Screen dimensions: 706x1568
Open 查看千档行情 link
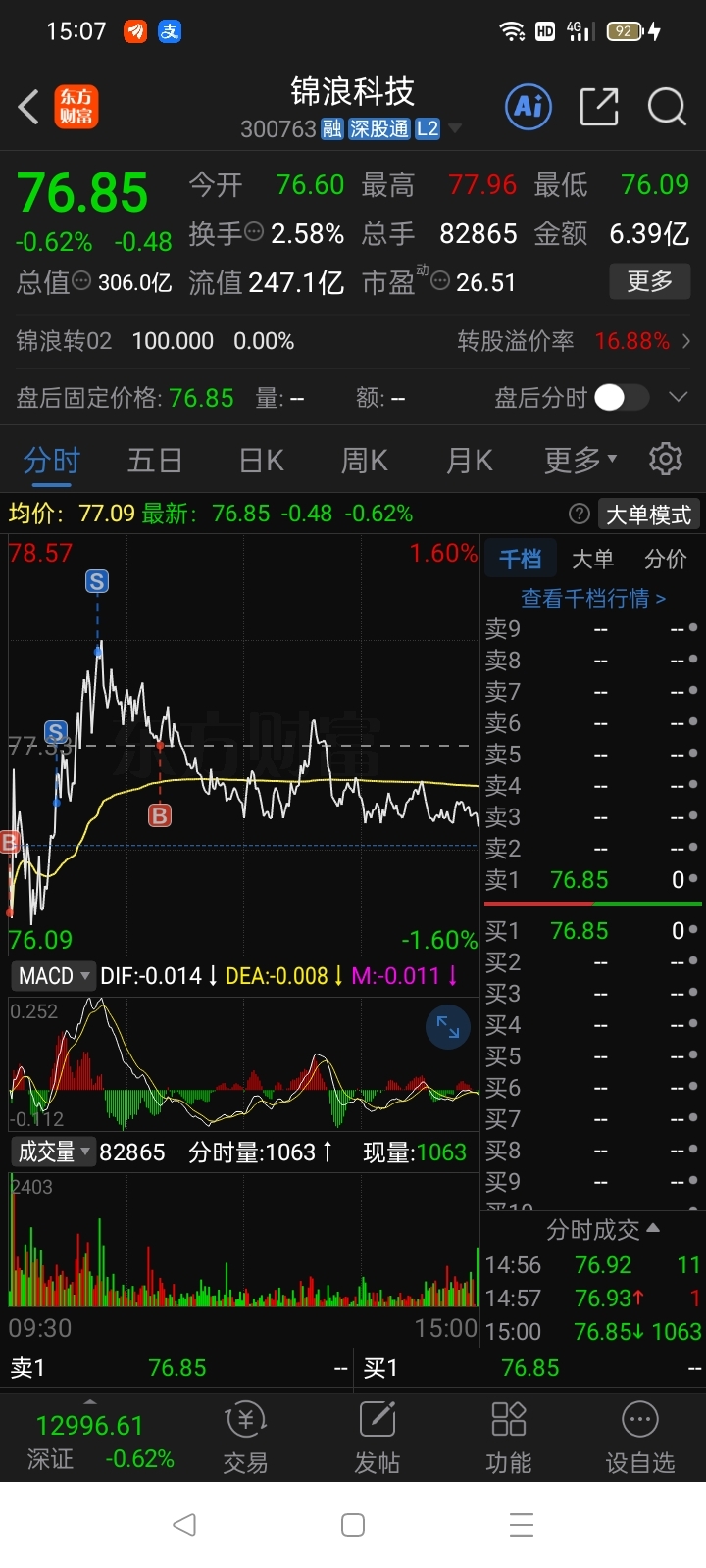coord(593,598)
